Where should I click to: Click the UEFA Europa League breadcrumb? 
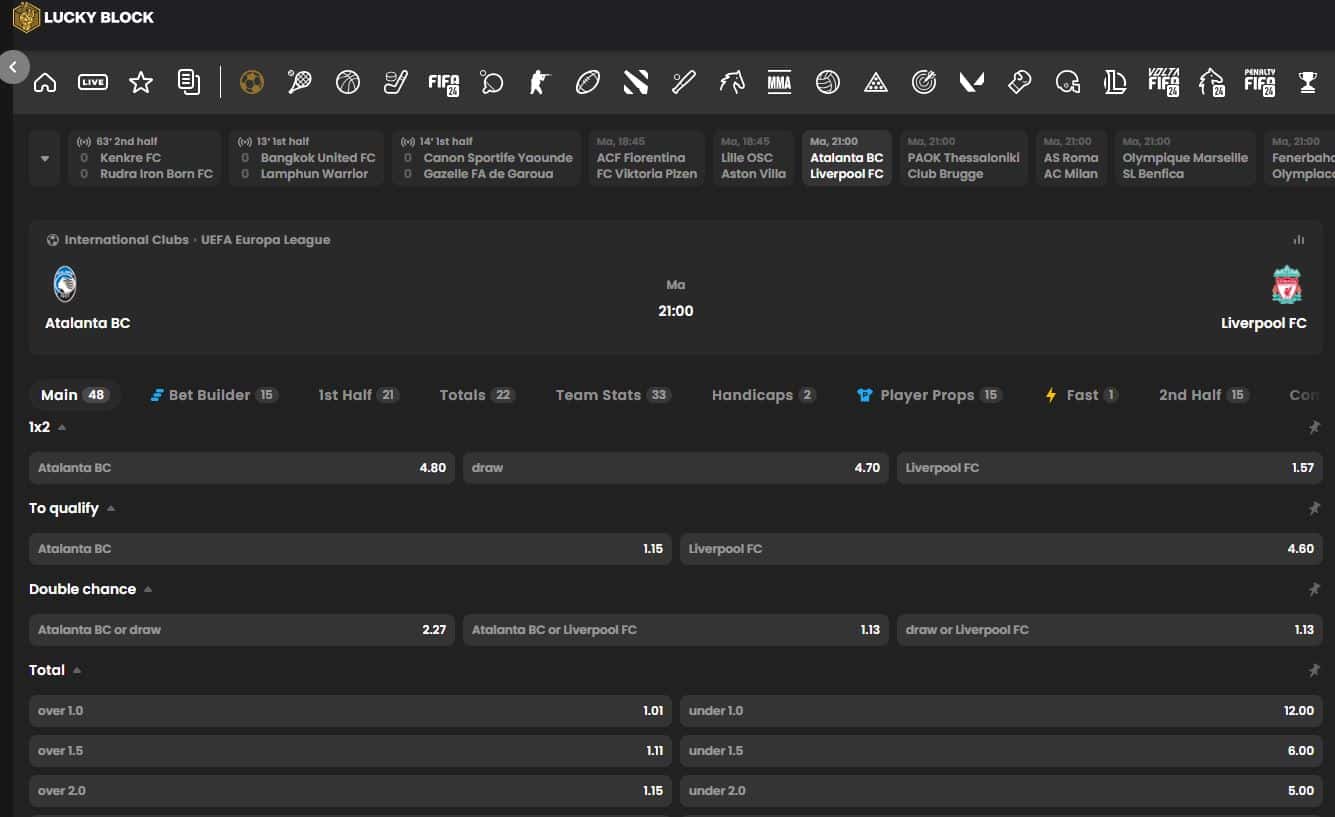pyautogui.click(x=265, y=240)
